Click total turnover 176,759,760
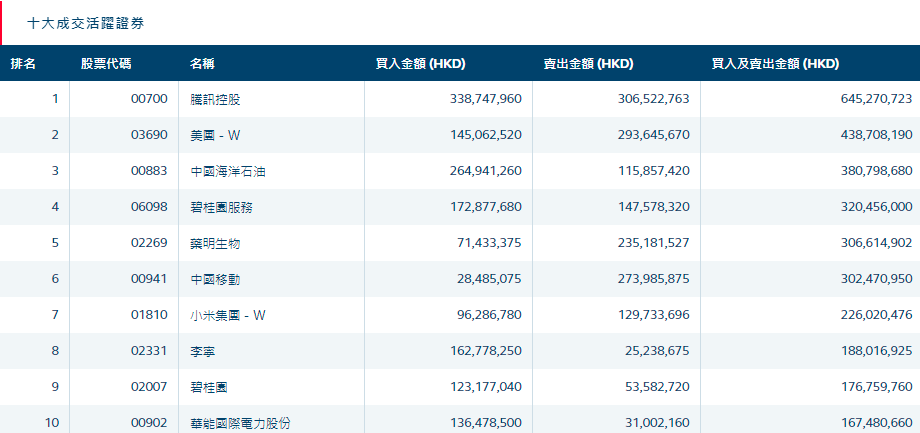Viewport: 920px width, 433px height. (x=877, y=387)
